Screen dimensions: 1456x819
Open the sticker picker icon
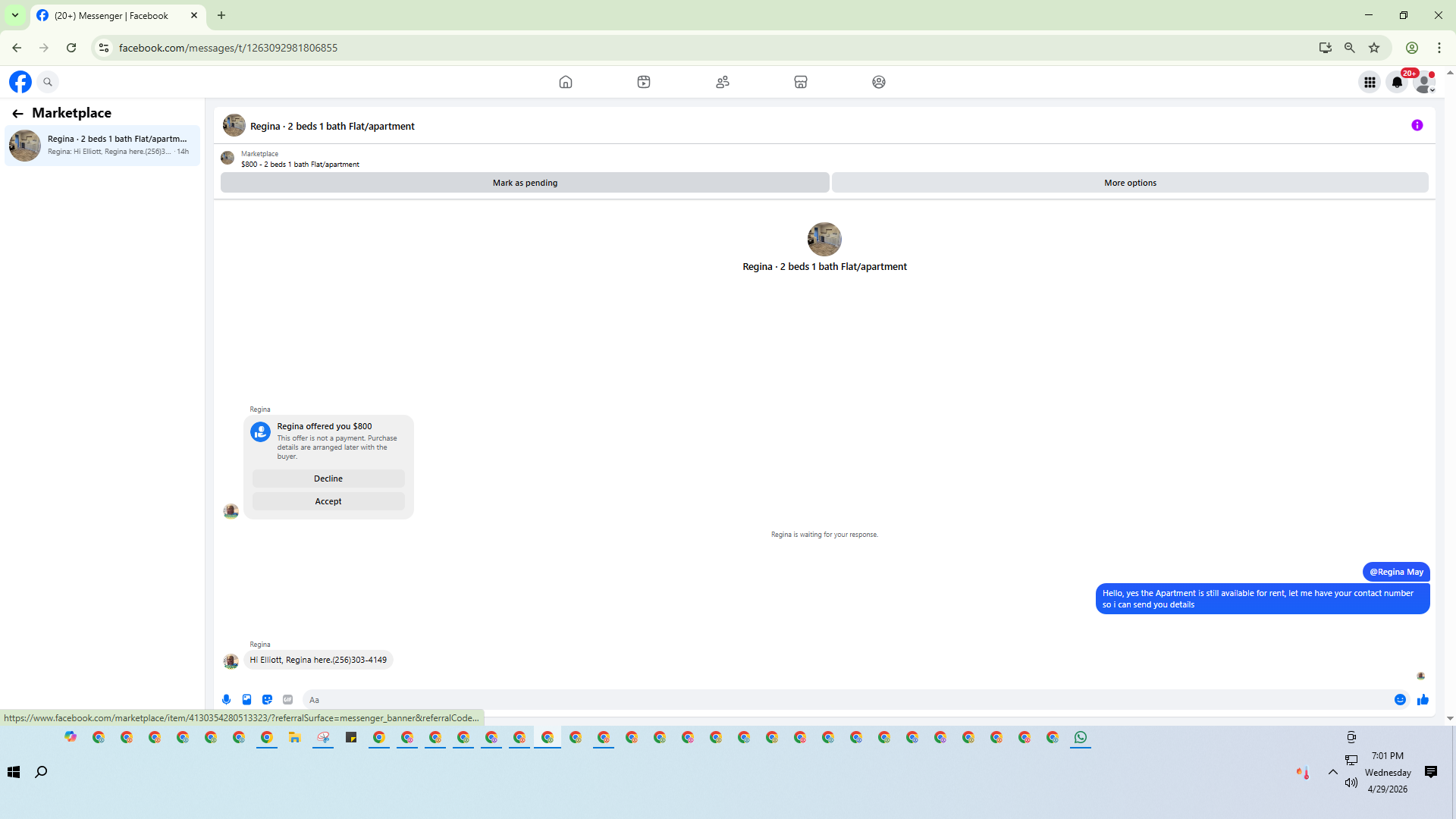[x=267, y=700]
